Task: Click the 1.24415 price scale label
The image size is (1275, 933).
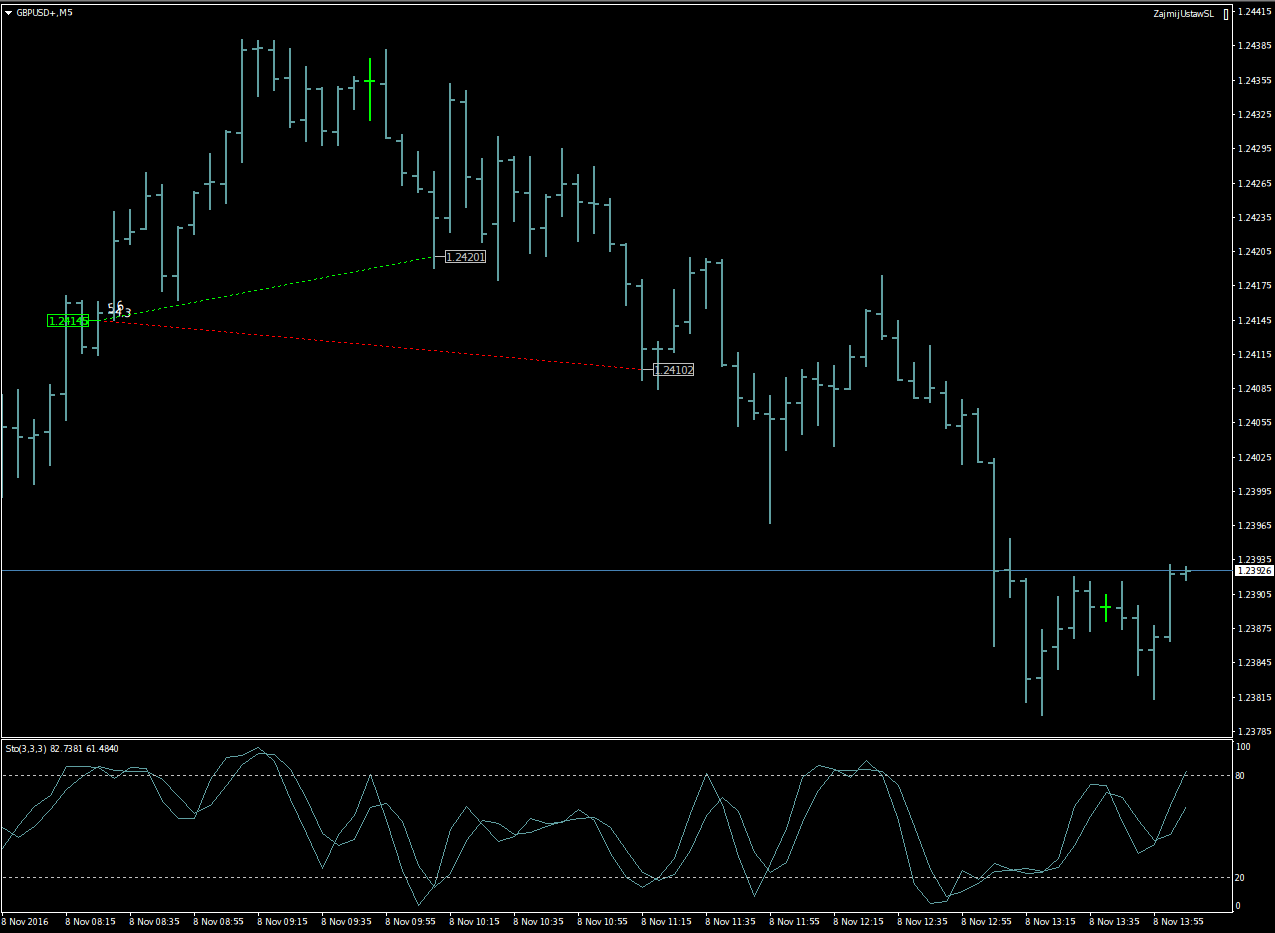Action: coord(1254,12)
